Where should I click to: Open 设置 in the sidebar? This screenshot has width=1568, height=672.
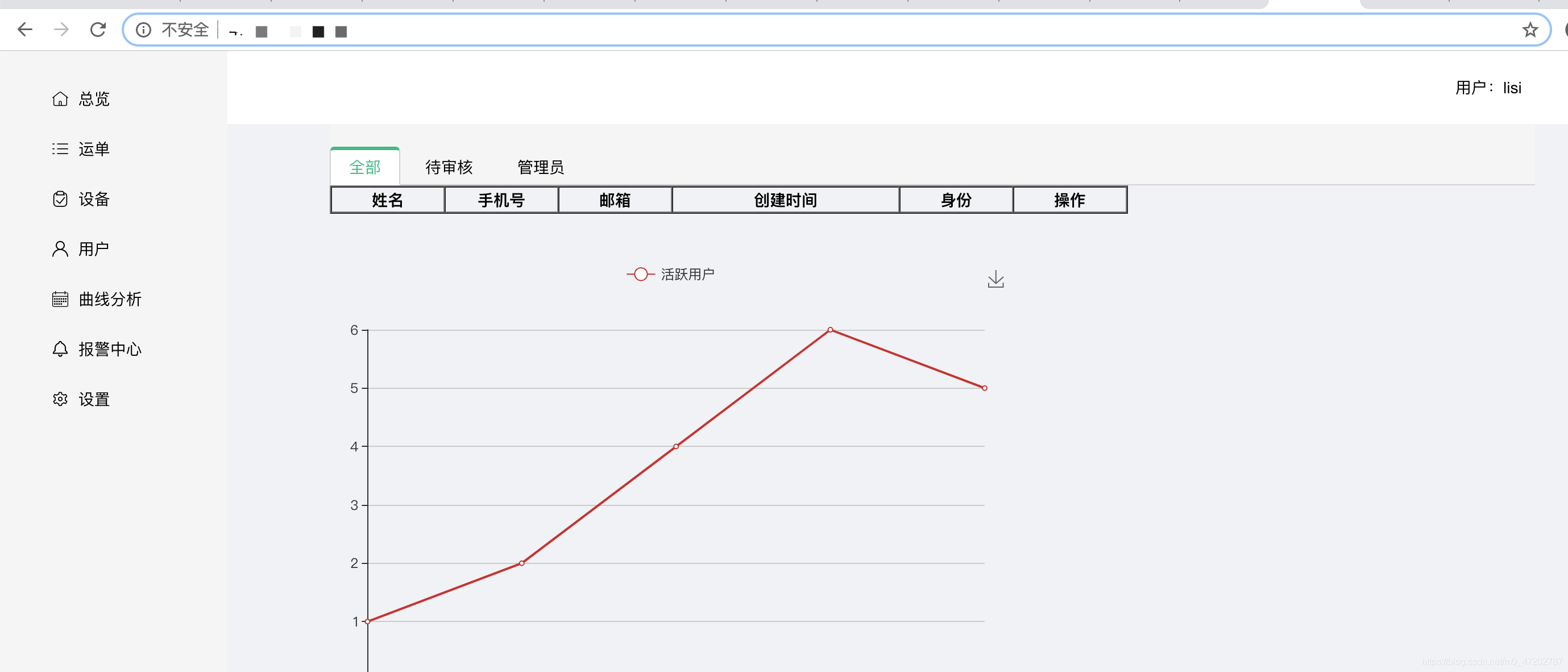(94, 399)
